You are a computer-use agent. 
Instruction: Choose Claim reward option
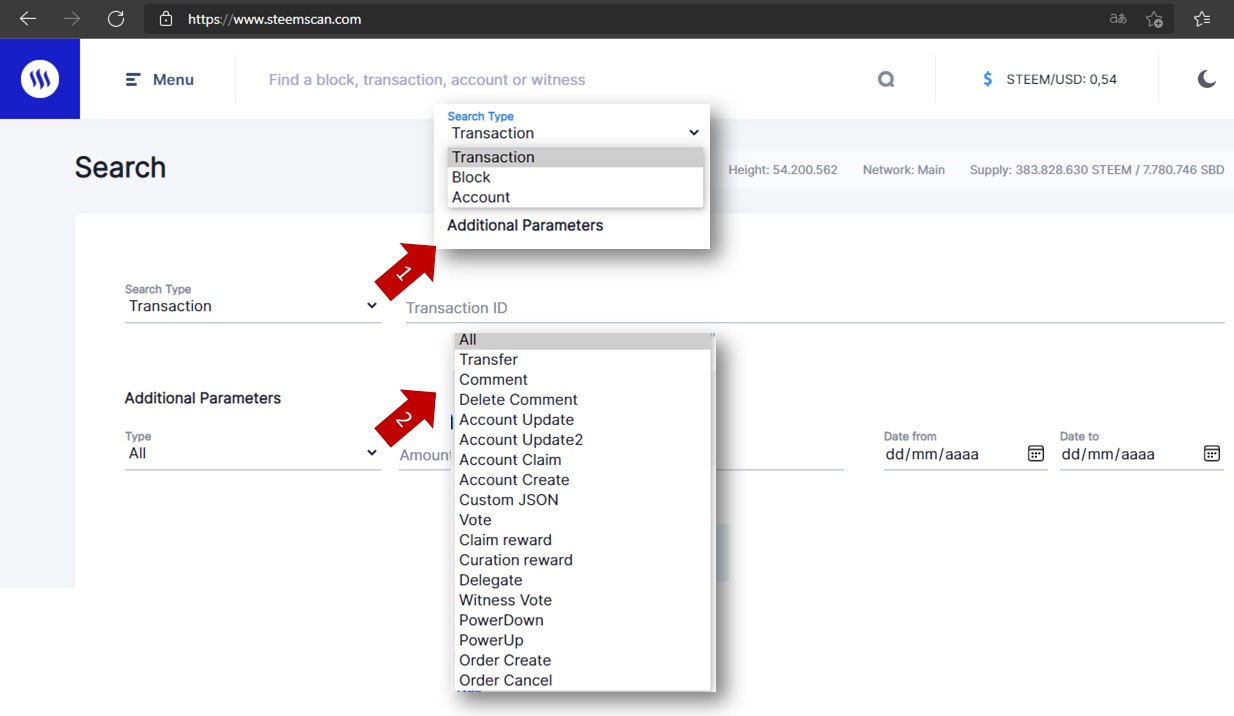point(583,540)
